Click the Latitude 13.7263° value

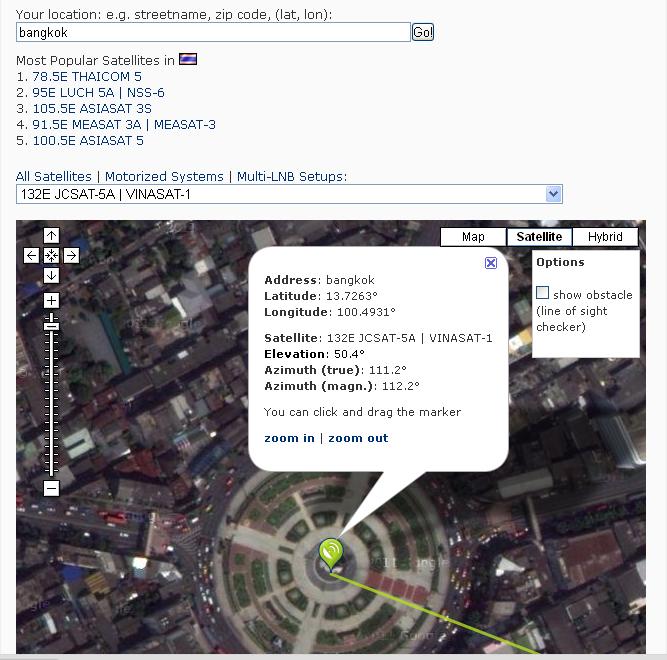(352, 296)
